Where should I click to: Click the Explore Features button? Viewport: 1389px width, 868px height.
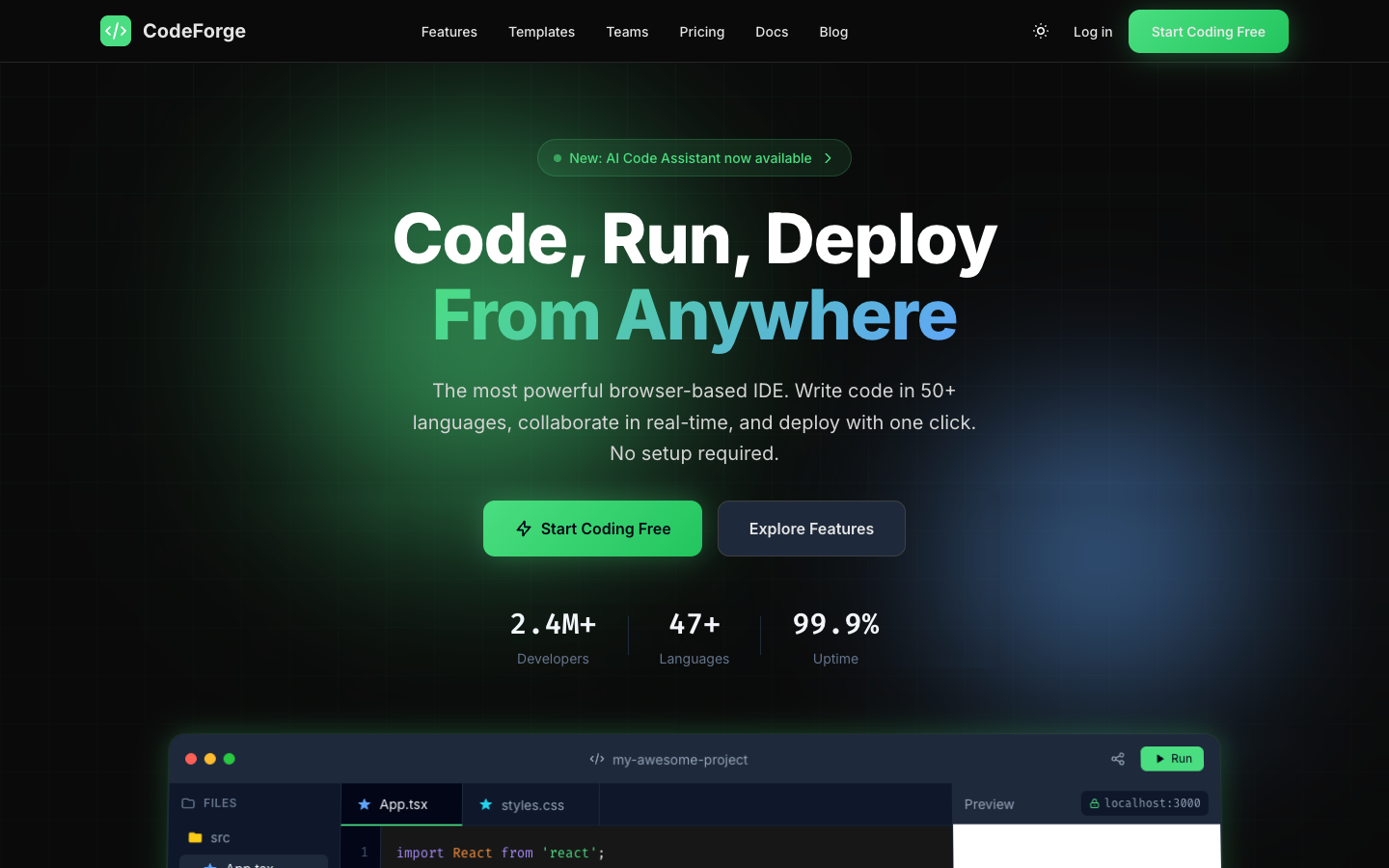pyautogui.click(x=811, y=529)
